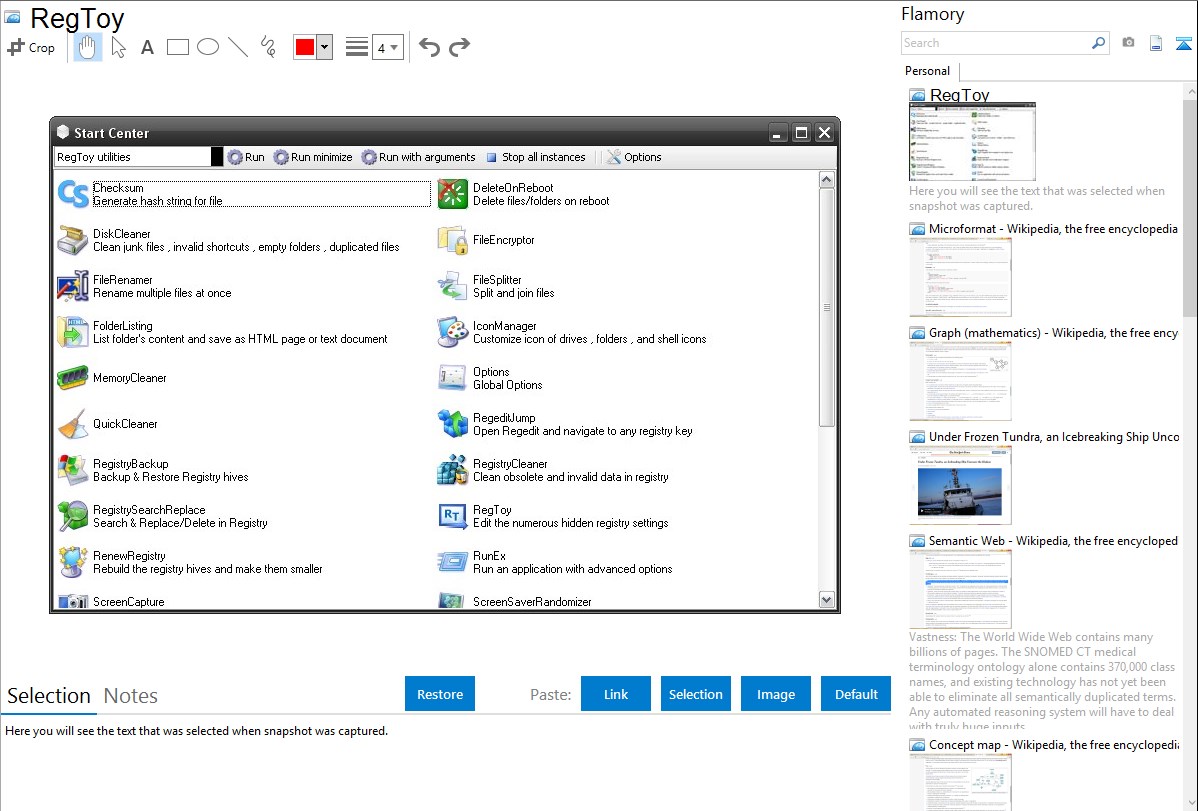Select the MemoryCleaner utility icon

pyautogui.click(x=73, y=378)
